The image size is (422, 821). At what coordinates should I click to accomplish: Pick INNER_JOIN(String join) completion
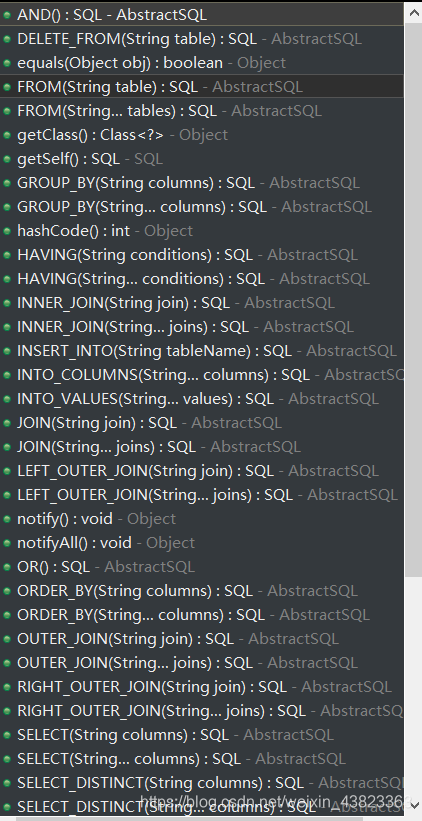point(202,303)
